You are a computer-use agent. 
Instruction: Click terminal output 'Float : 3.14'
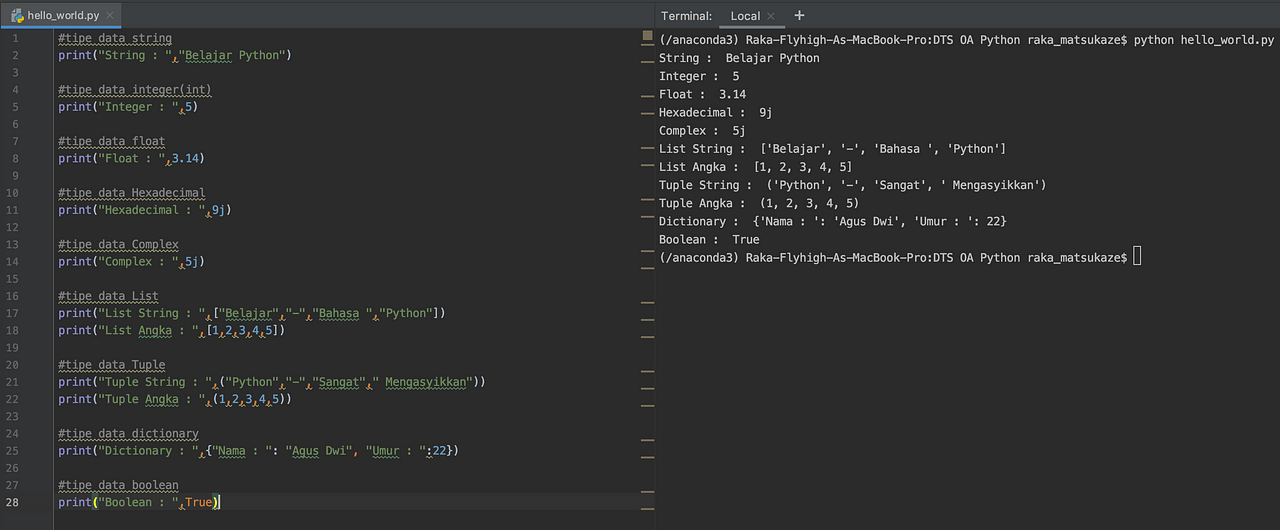[702, 94]
